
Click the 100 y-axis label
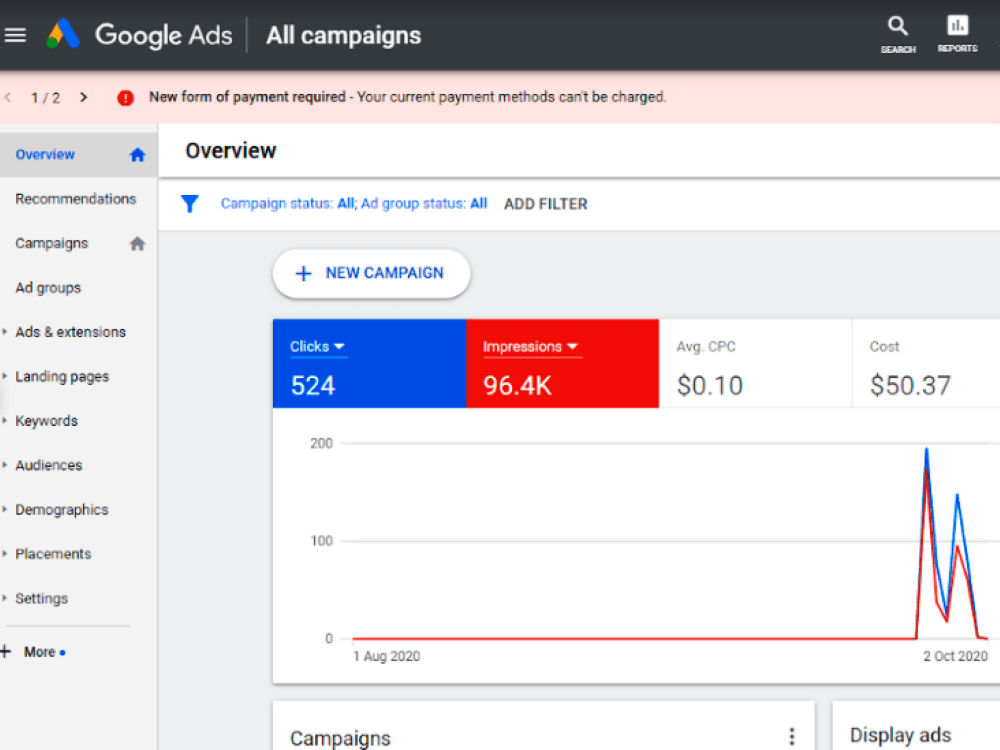[x=321, y=541]
